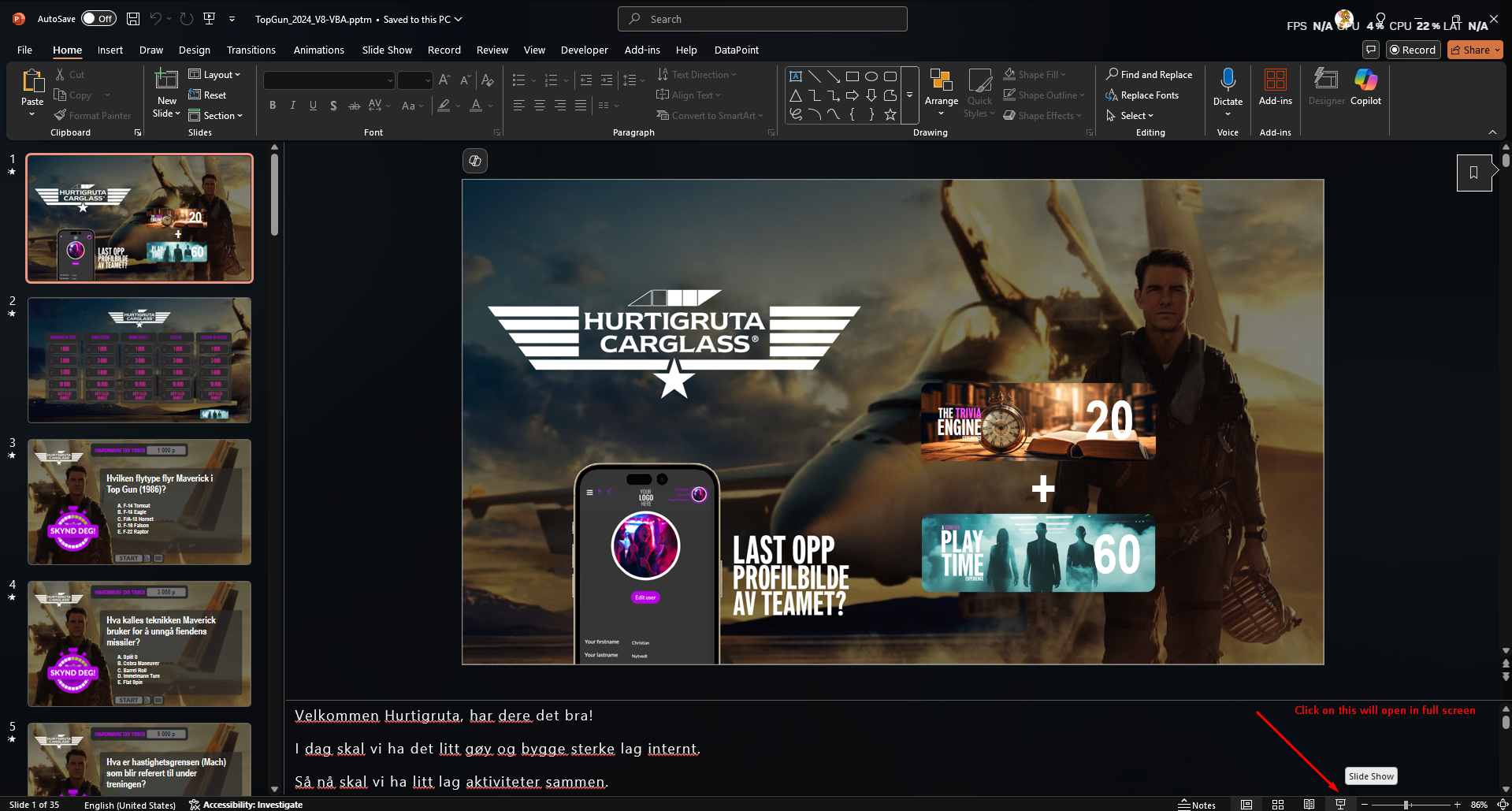Click English (United States) language indicator

(x=130, y=805)
